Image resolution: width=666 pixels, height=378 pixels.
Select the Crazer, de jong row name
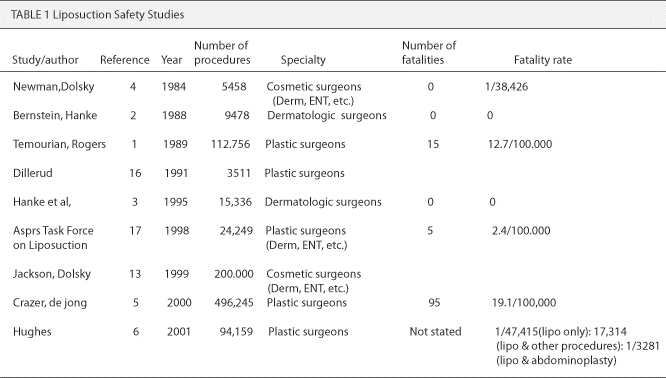50,303
